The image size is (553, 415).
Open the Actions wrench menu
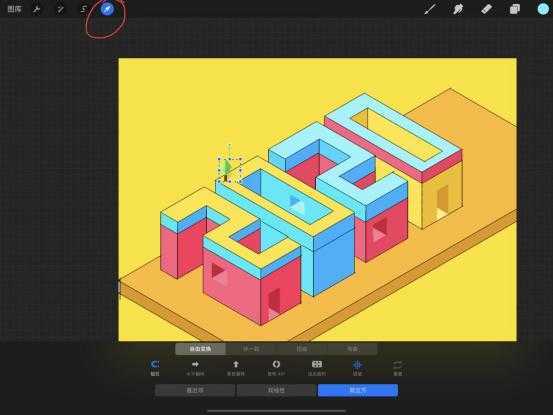click(36, 9)
